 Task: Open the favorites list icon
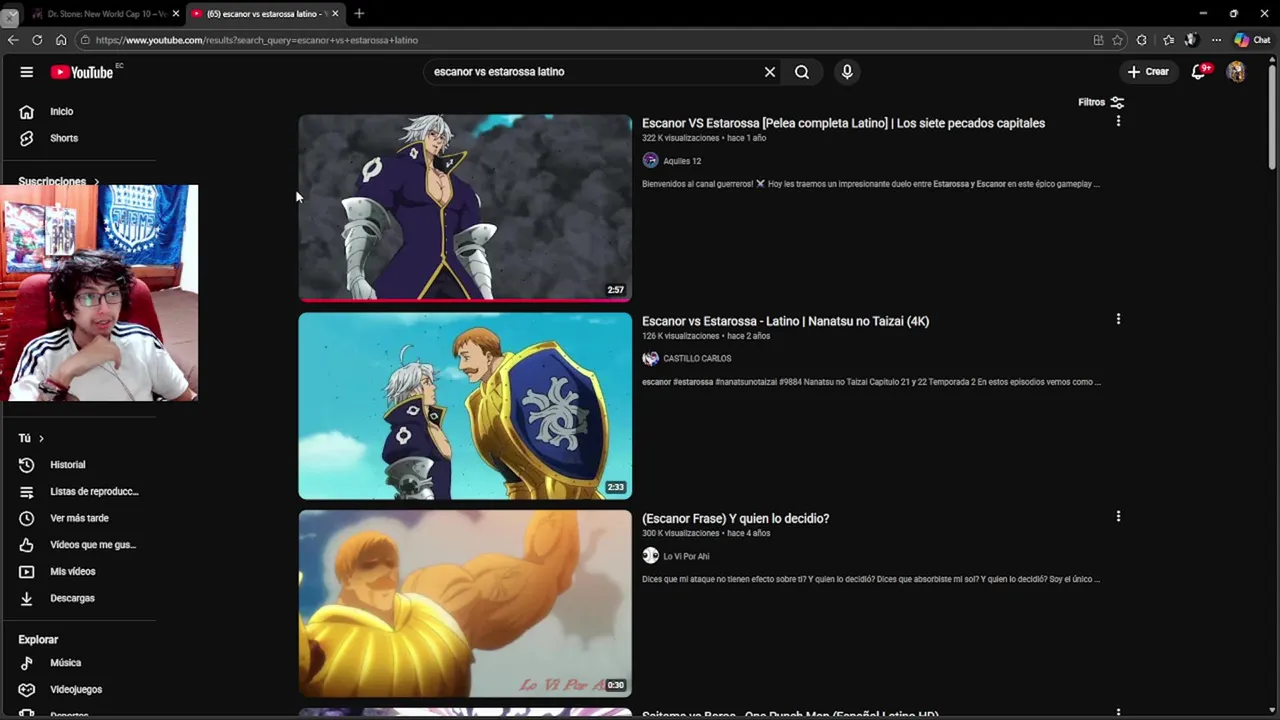[1168, 40]
